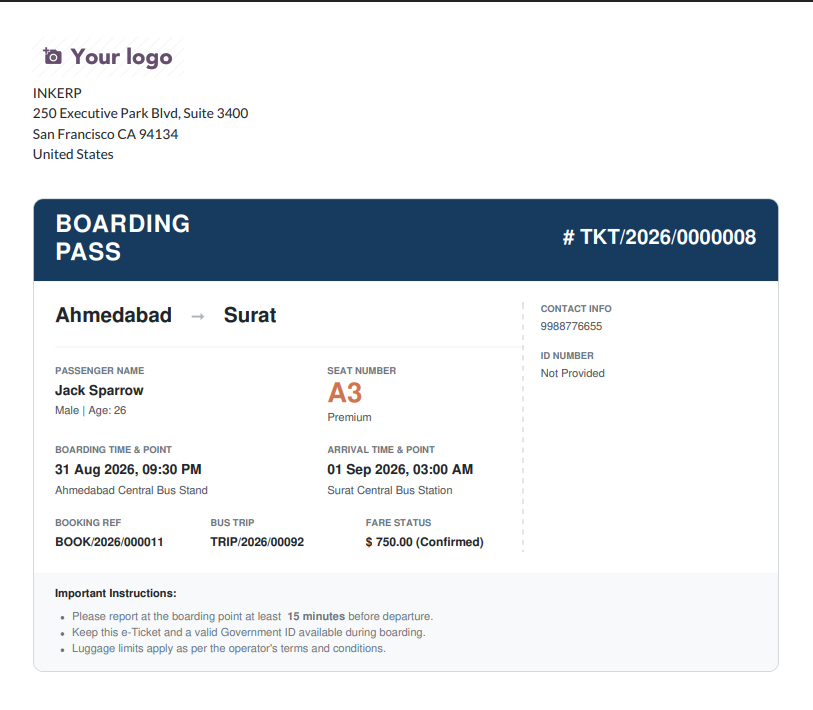This screenshot has width=813, height=710.
Task: Click the camera icon in logo placeholder
Action: click(52, 56)
